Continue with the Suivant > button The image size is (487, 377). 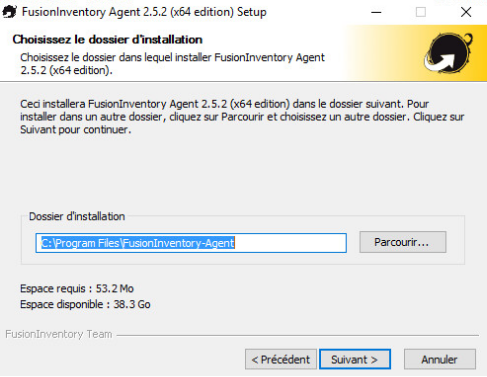[355, 359]
